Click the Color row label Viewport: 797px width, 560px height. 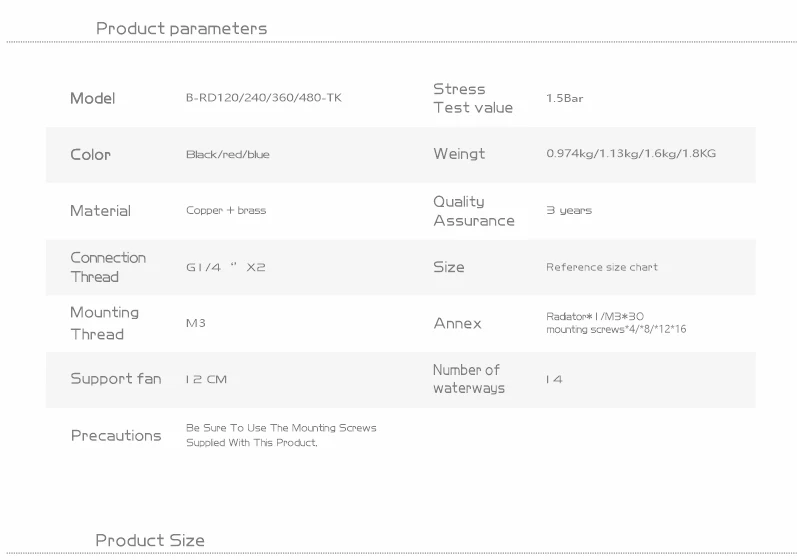pyautogui.click(x=90, y=155)
